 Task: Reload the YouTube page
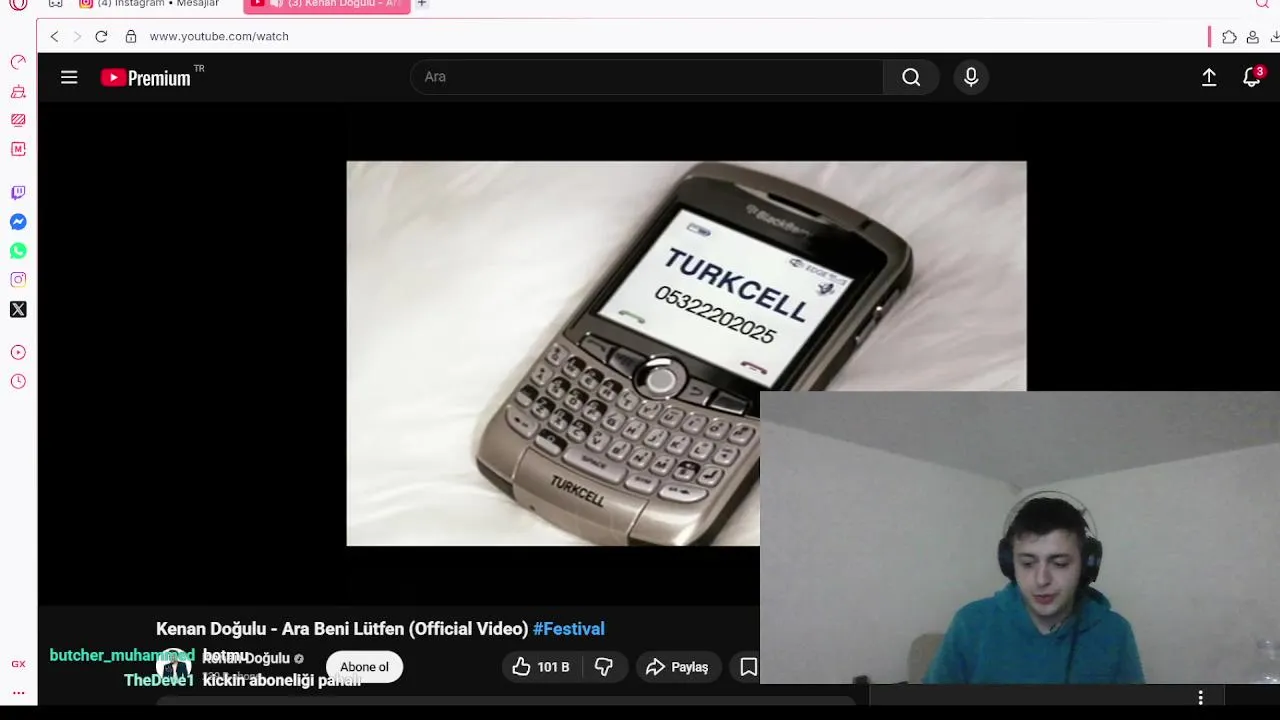point(101,36)
